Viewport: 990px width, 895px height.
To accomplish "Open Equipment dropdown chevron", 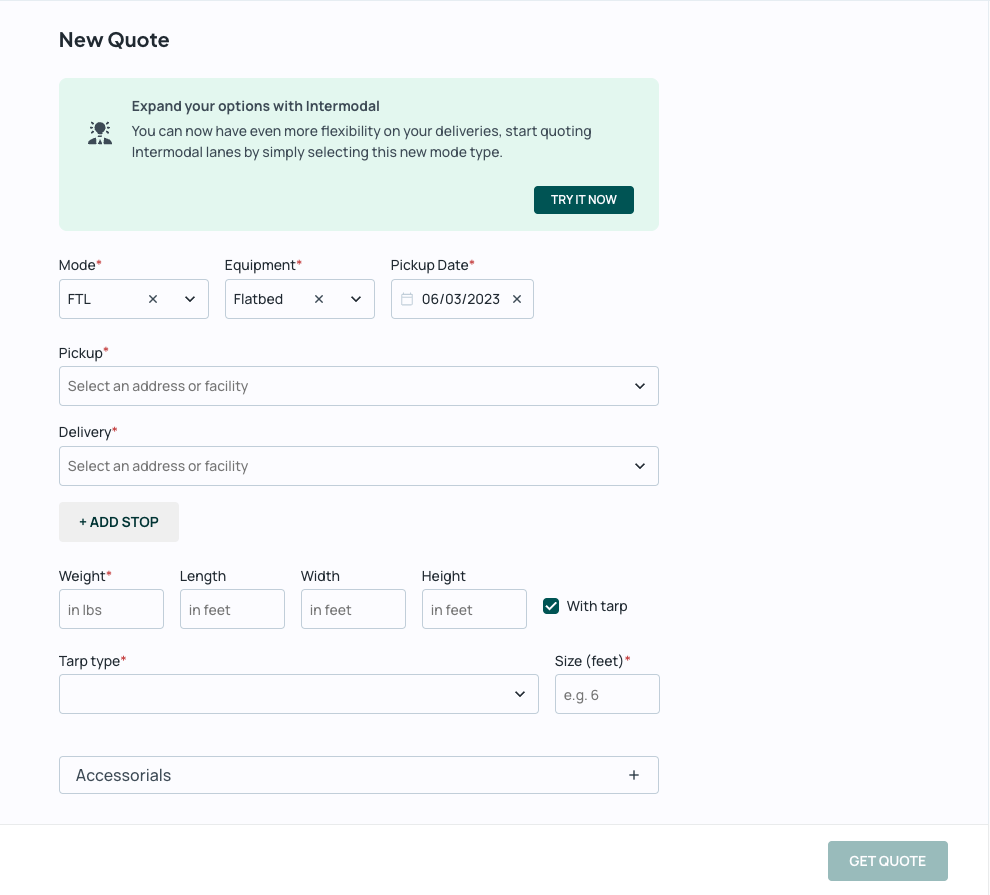I will point(356,299).
